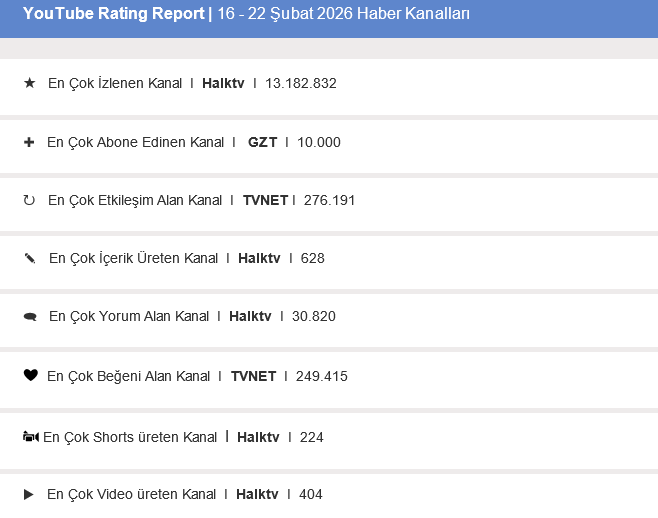Click the circular arrow interaction icon
This screenshot has width=658, height=518.
point(29,200)
